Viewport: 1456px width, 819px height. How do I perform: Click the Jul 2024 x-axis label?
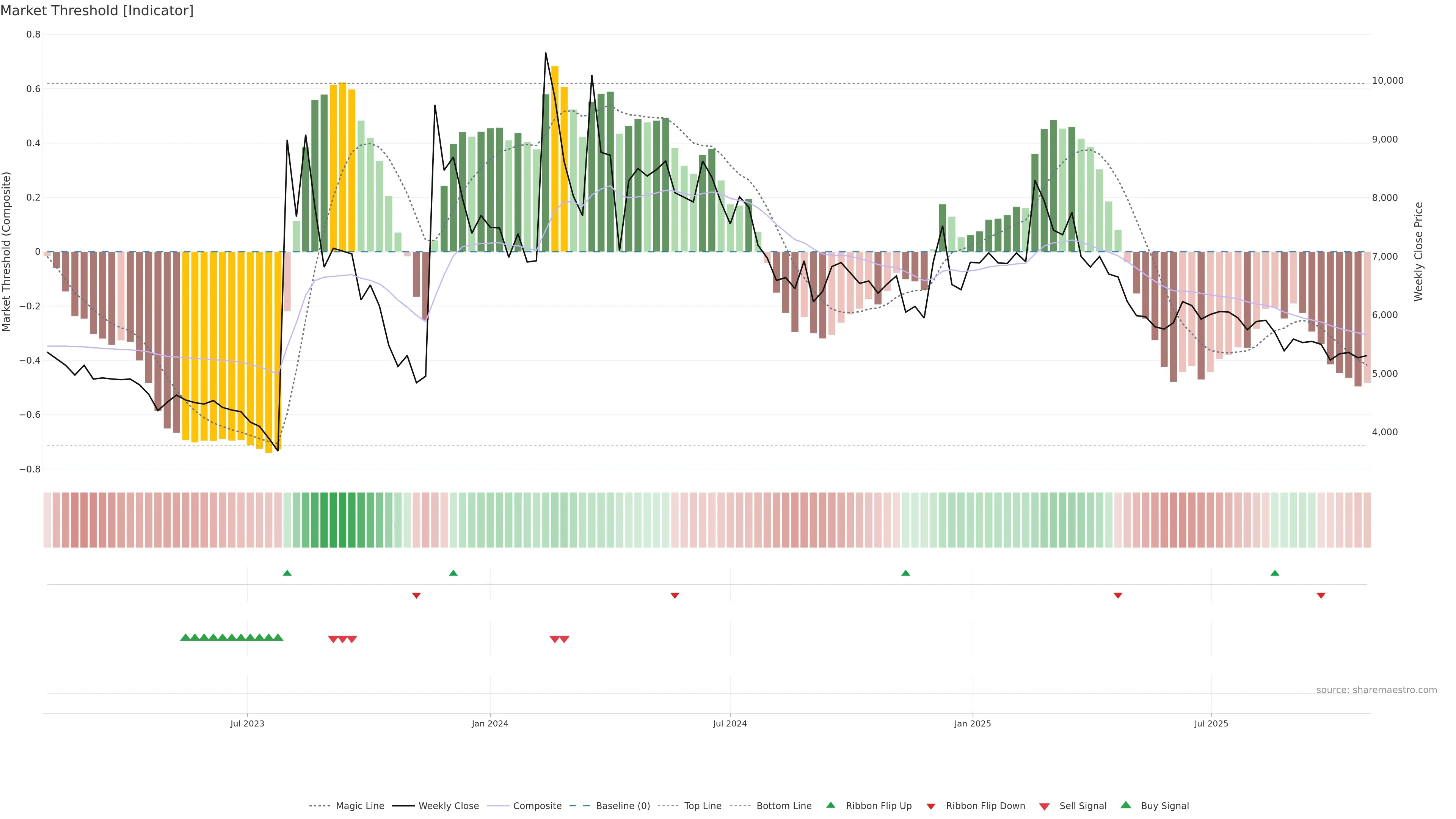[730, 723]
